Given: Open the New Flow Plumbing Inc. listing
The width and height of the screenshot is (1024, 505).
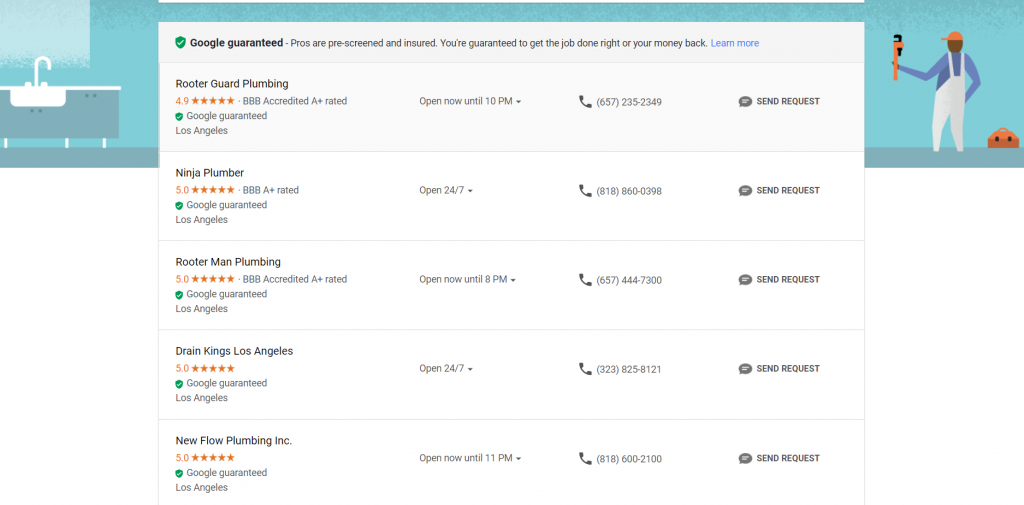Looking at the screenshot, I should tap(234, 441).
